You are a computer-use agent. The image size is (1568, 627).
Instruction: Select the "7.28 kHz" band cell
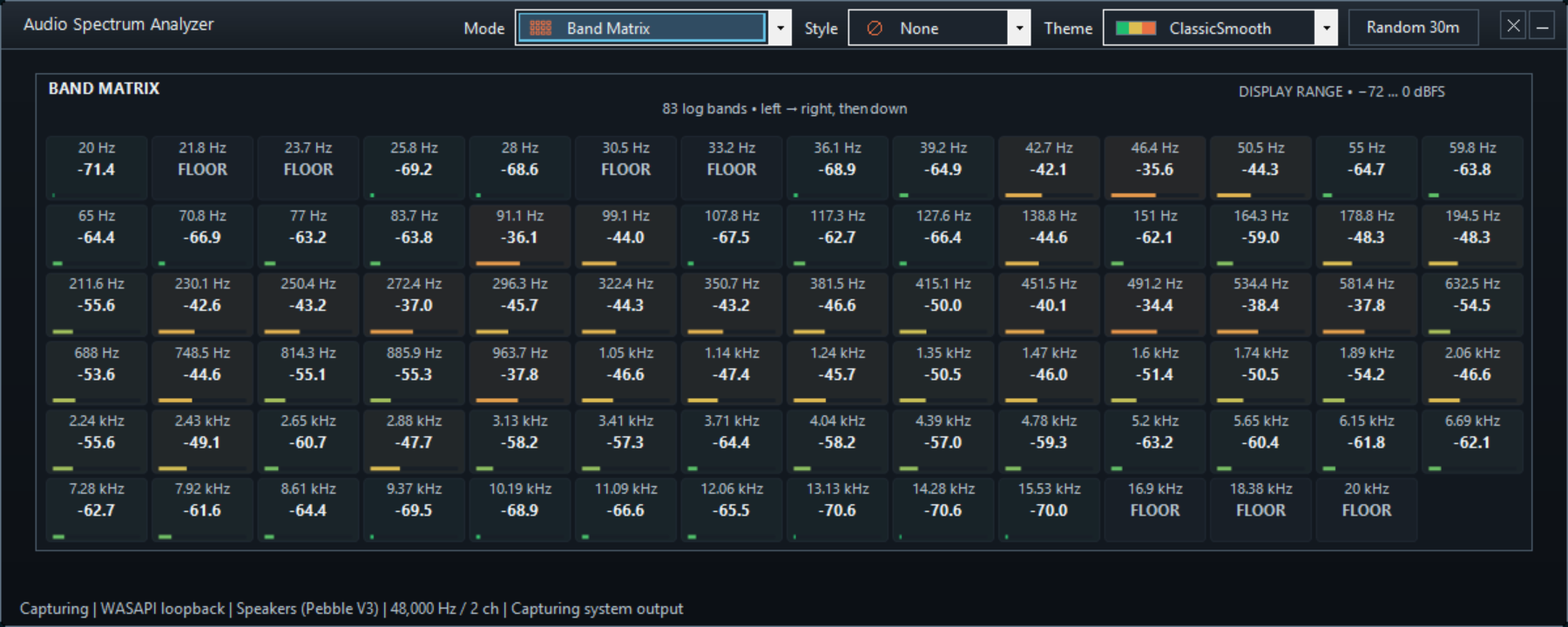[97, 509]
